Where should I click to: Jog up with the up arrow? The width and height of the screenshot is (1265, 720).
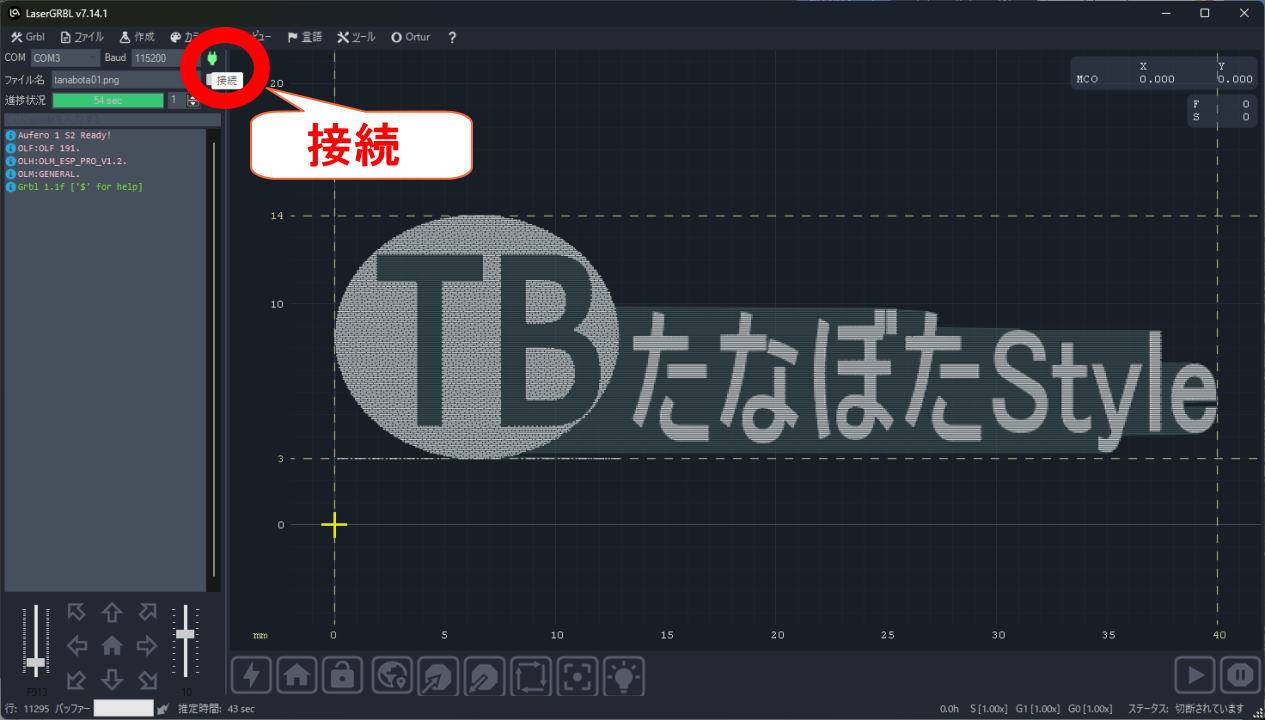[x=112, y=612]
